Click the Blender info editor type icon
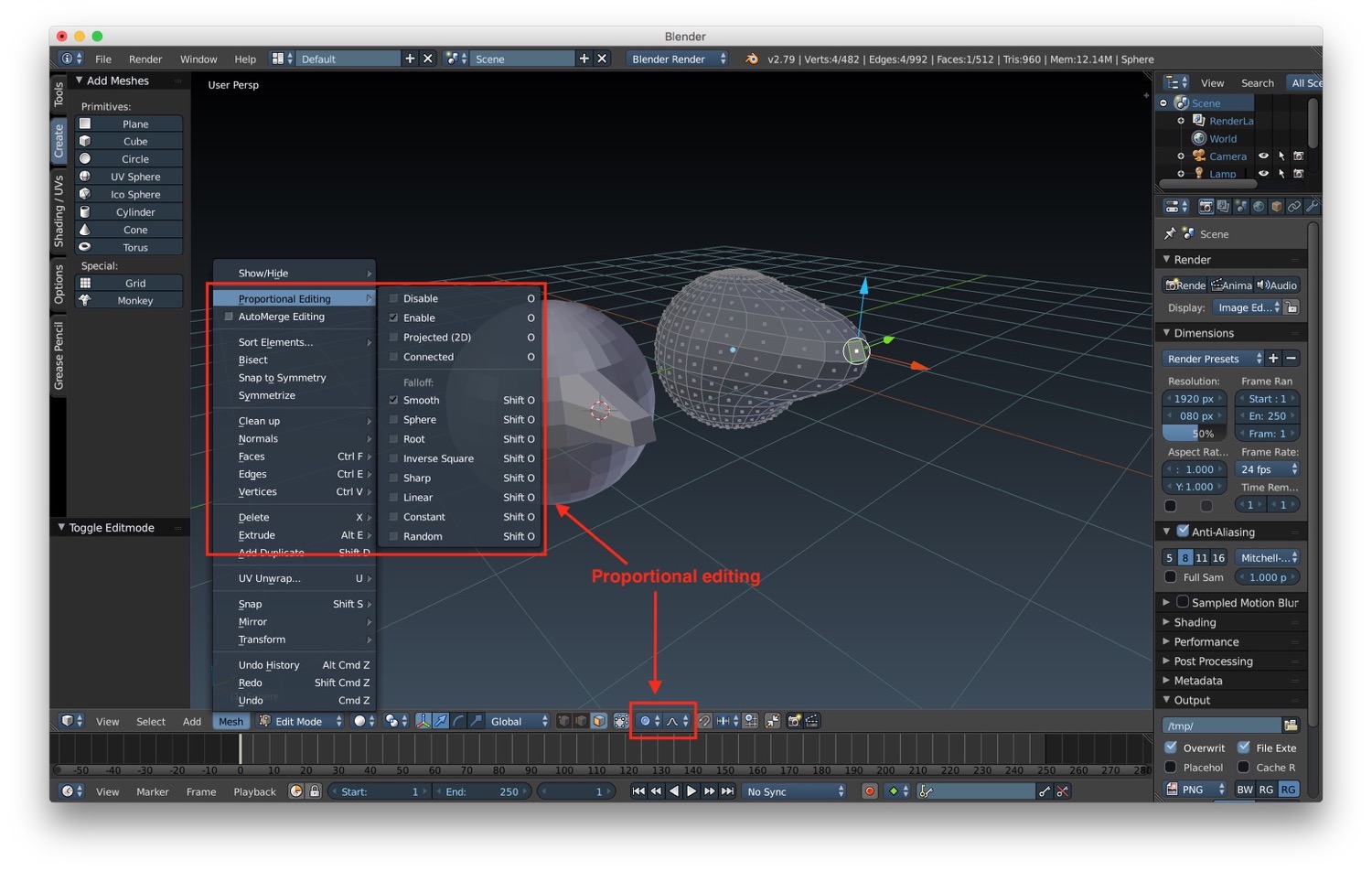Viewport: 1372px width, 871px height. (x=71, y=59)
